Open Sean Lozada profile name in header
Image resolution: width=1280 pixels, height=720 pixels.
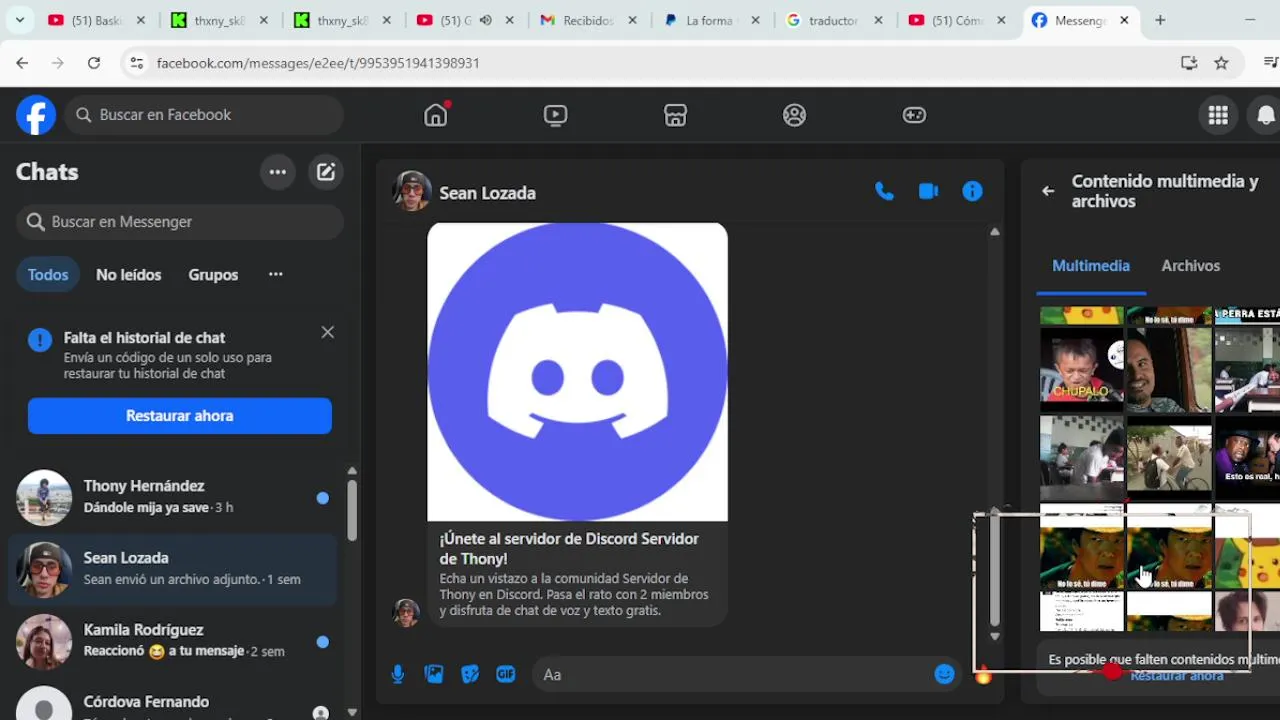click(487, 193)
